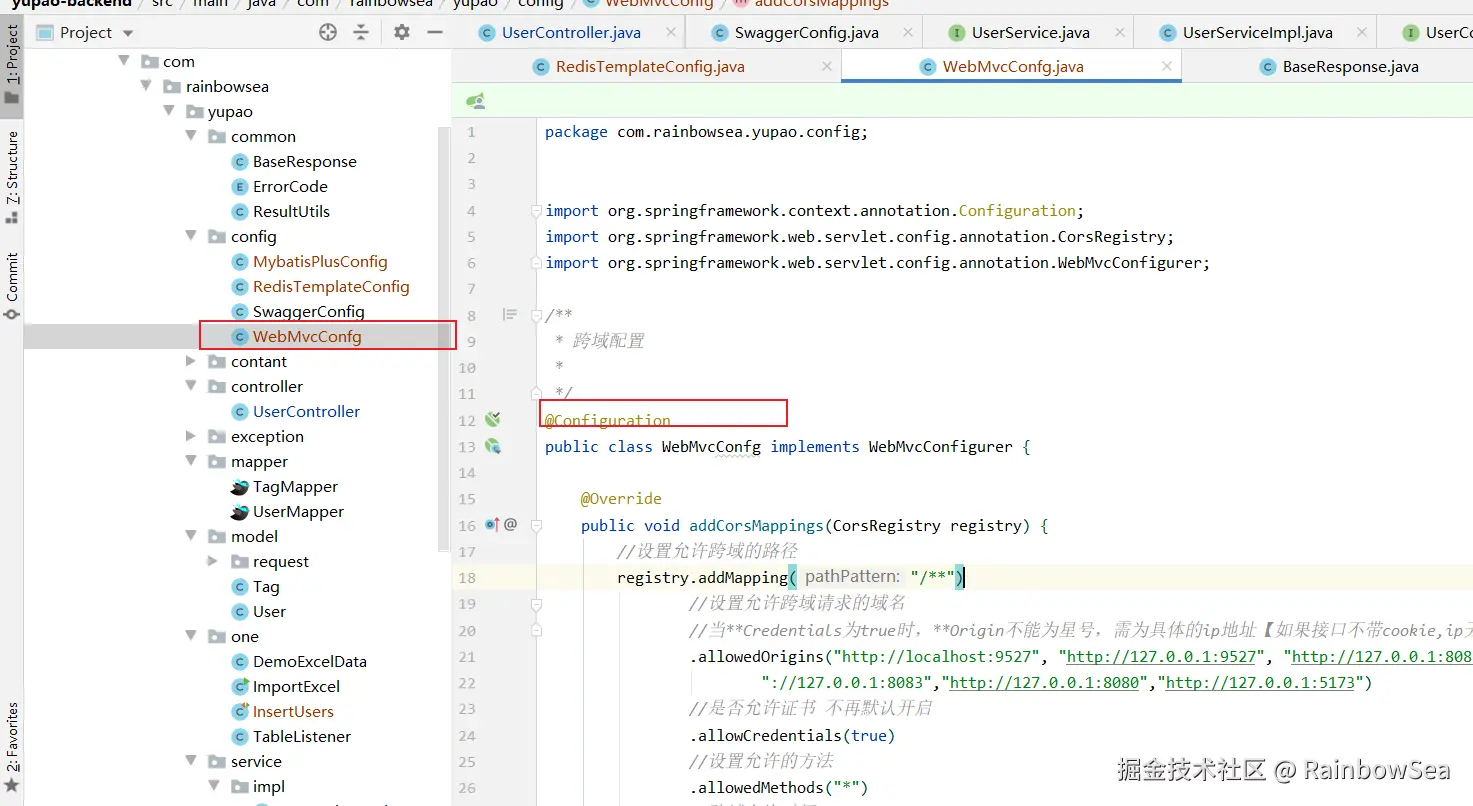Image resolution: width=1473 pixels, height=806 pixels.
Task: Select MybatisPlusConfig in tree
Action: [319, 261]
